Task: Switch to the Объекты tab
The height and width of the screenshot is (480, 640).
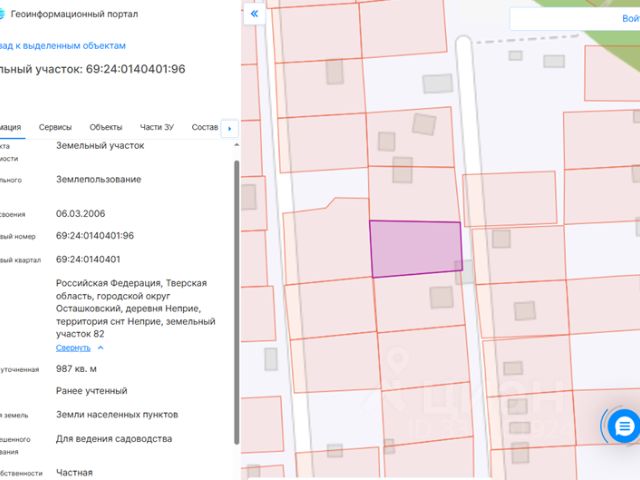Action: click(106, 127)
